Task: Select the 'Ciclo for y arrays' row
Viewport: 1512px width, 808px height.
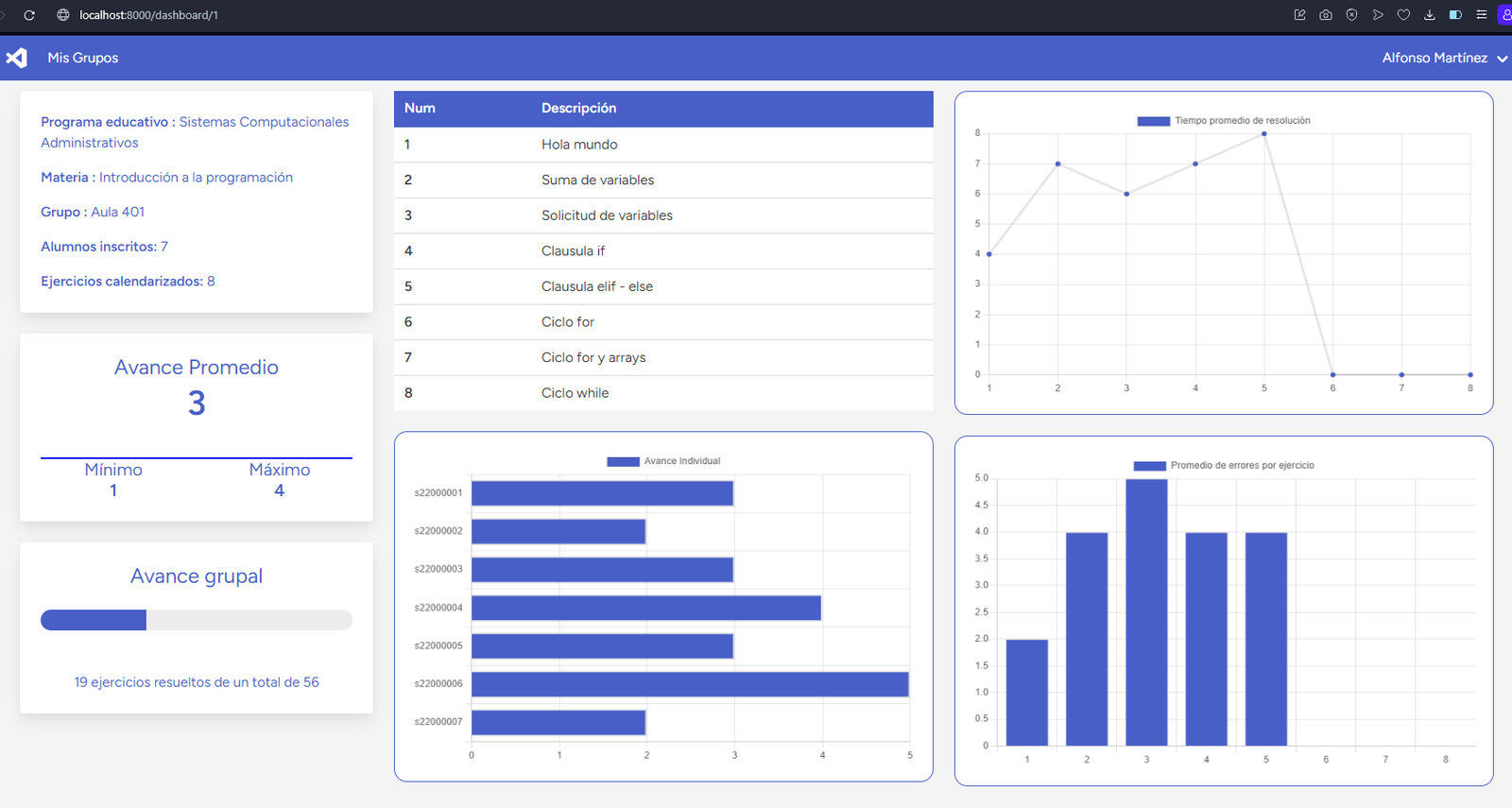Action: tap(663, 357)
